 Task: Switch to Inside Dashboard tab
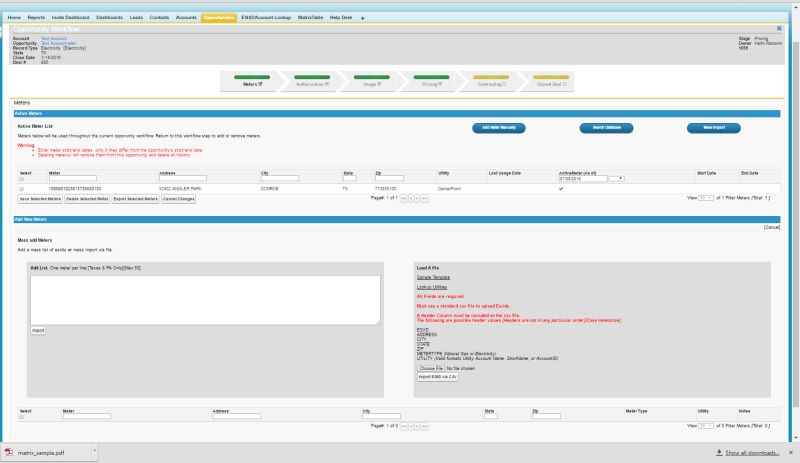(70, 17)
